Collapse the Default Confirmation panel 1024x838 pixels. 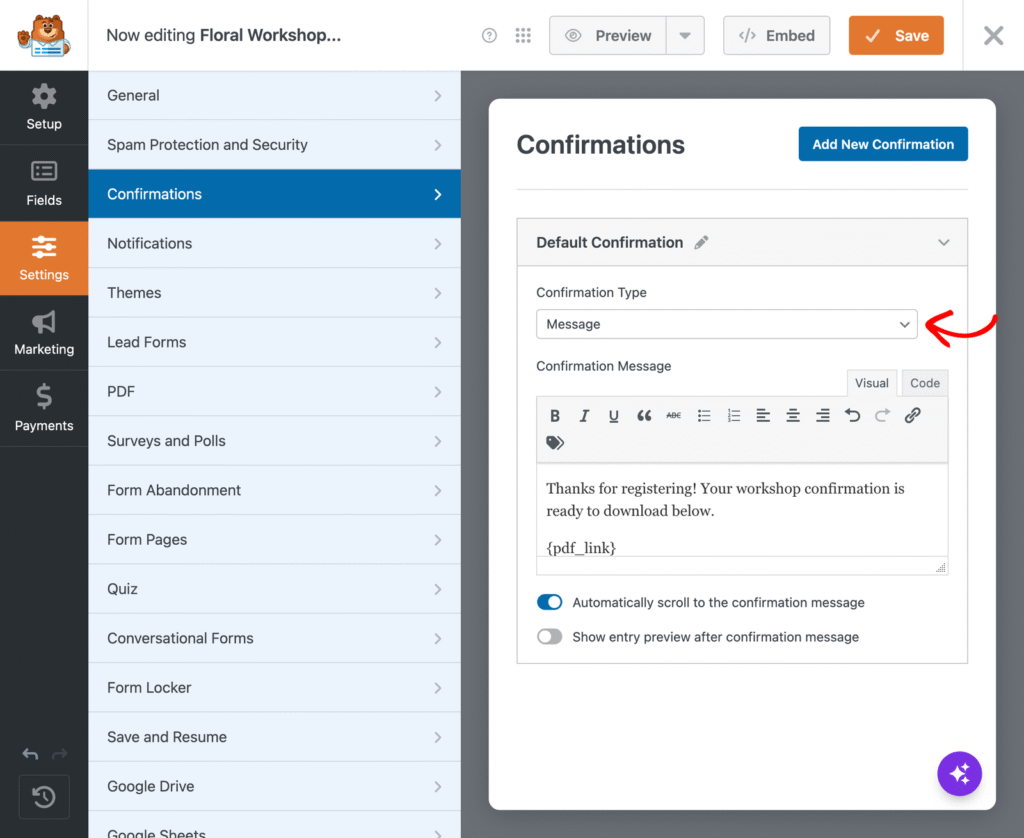coord(944,242)
